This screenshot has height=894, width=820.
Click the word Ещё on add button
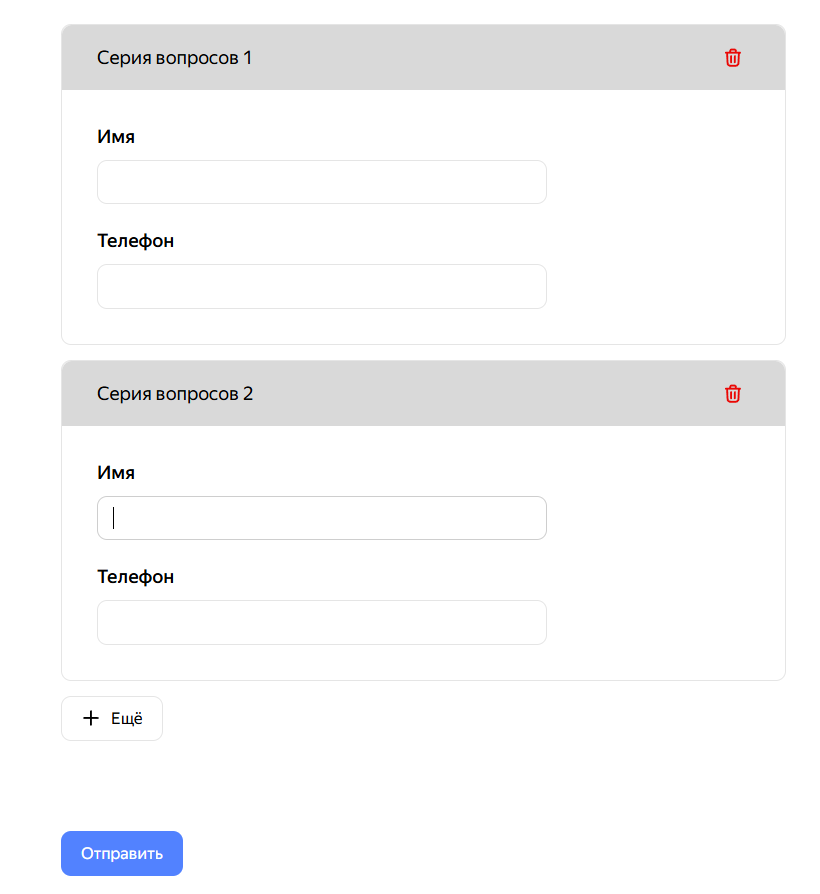127,718
